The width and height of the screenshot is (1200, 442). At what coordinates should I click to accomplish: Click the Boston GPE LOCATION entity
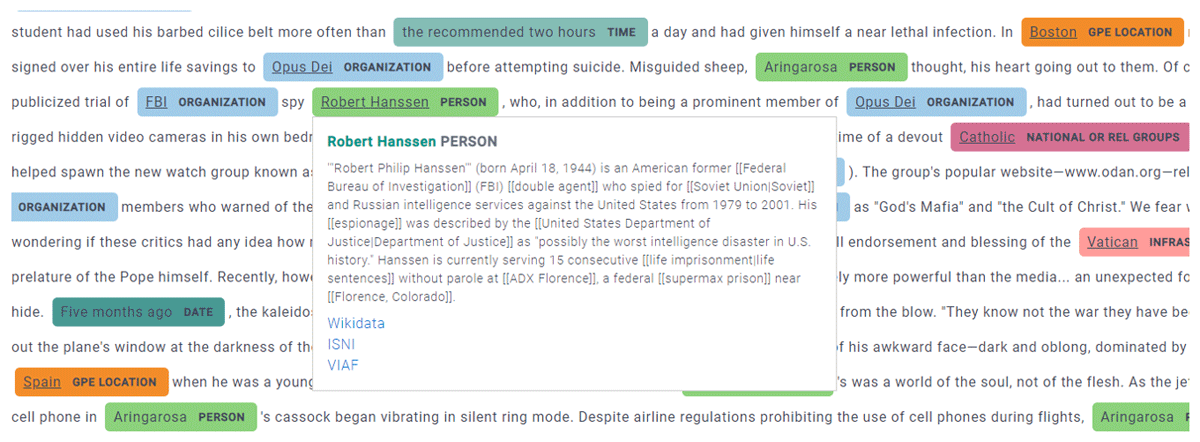tap(1102, 32)
